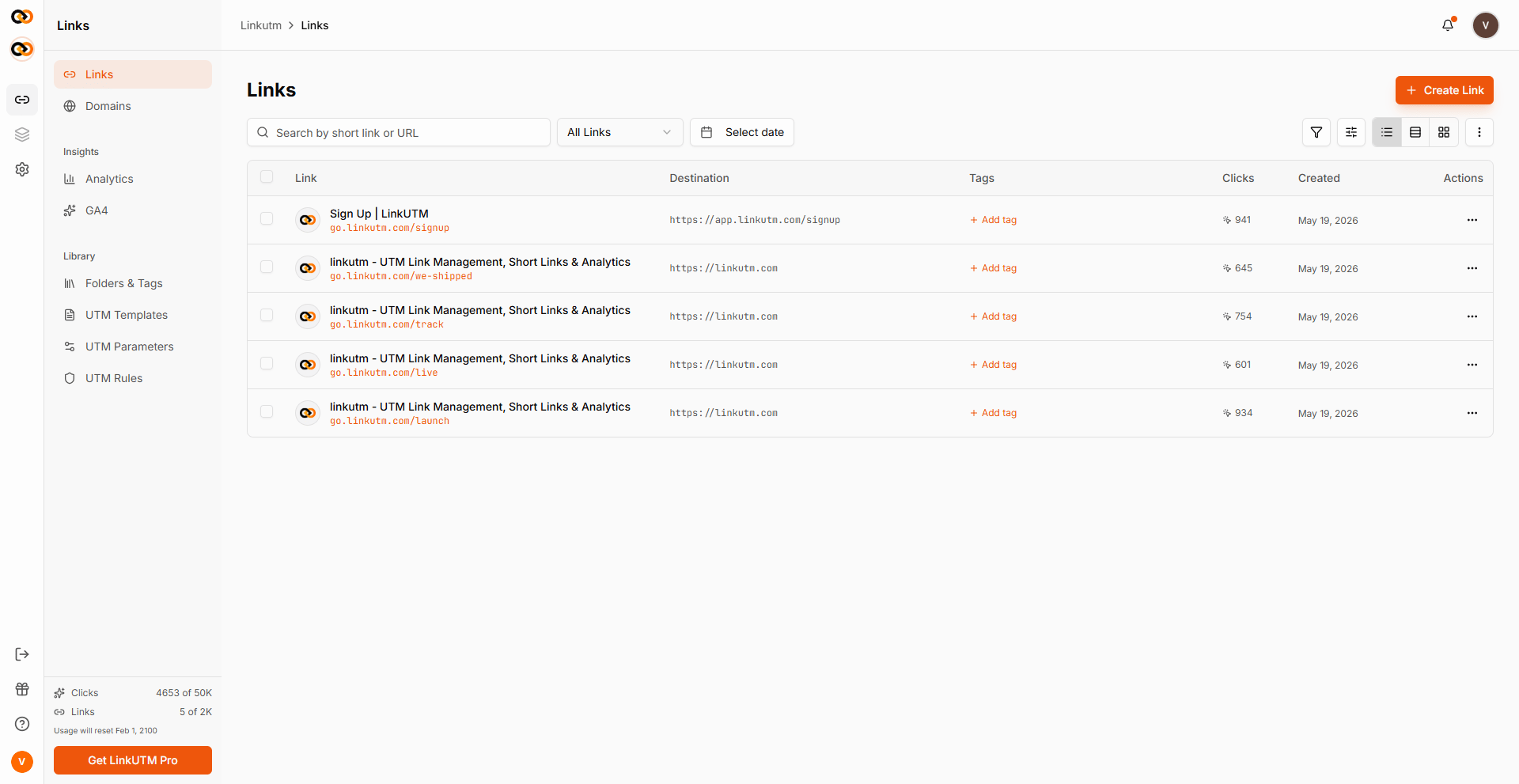1519x784 pixels.
Task: Add tag to the we-shipped link row
Action: click(x=994, y=268)
